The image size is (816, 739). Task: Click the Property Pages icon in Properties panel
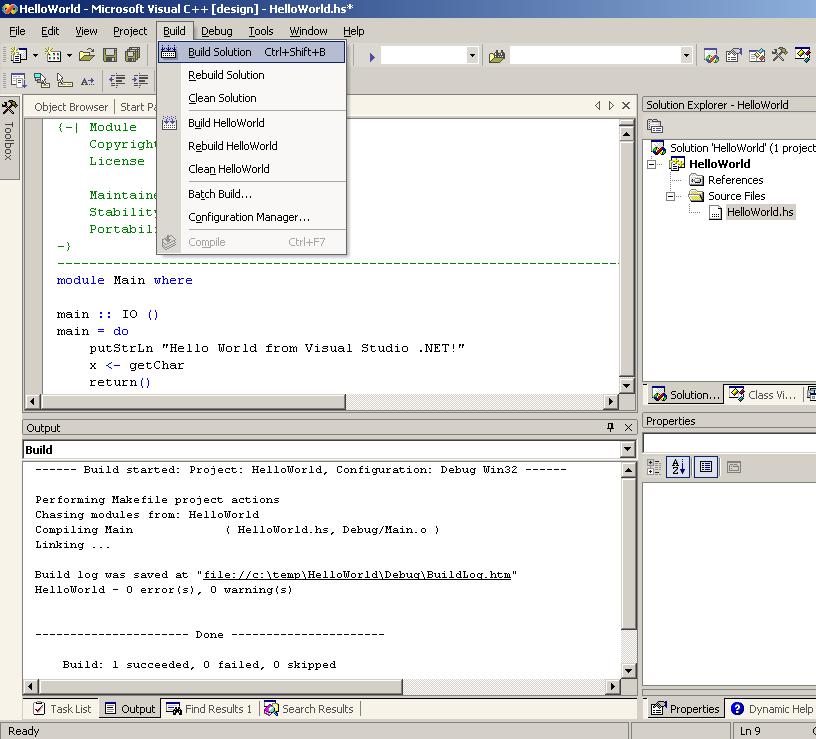[x=734, y=467]
